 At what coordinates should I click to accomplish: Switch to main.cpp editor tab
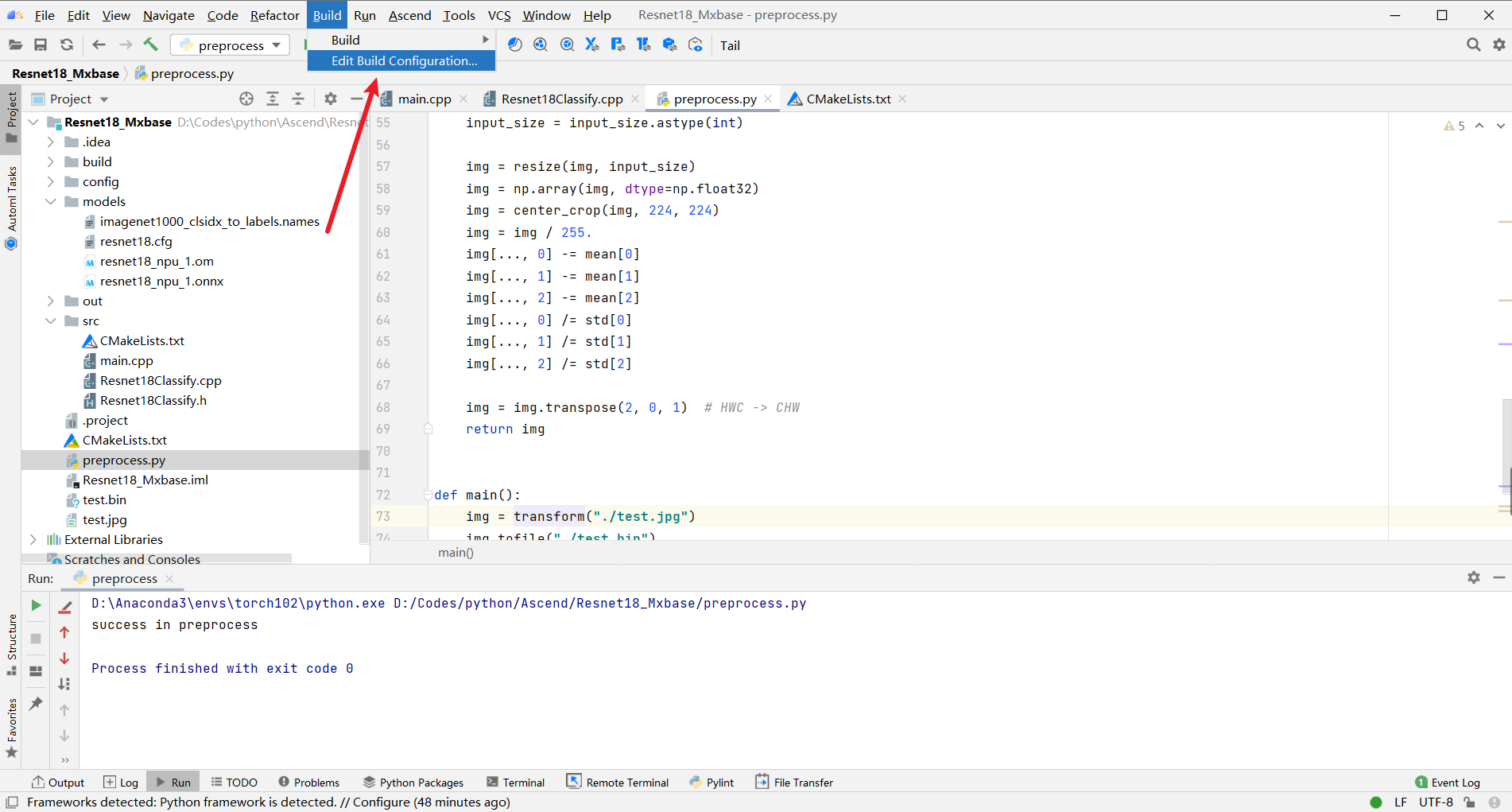[424, 99]
